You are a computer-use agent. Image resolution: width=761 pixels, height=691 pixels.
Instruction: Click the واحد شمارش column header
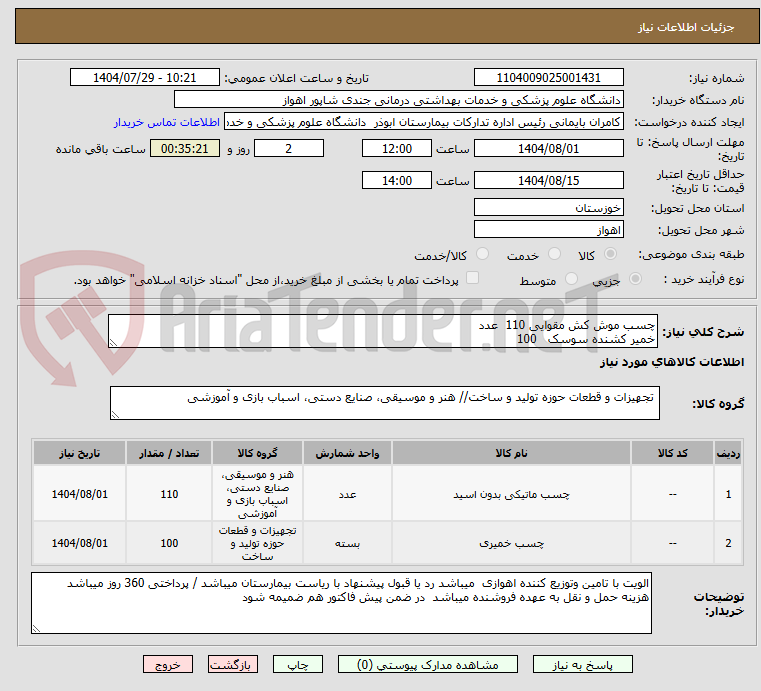(347, 453)
